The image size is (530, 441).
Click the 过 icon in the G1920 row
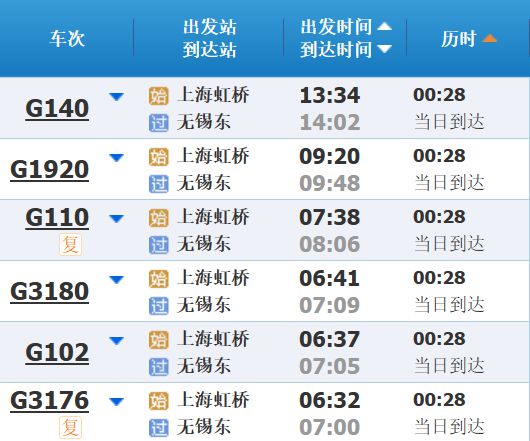coord(159,184)
